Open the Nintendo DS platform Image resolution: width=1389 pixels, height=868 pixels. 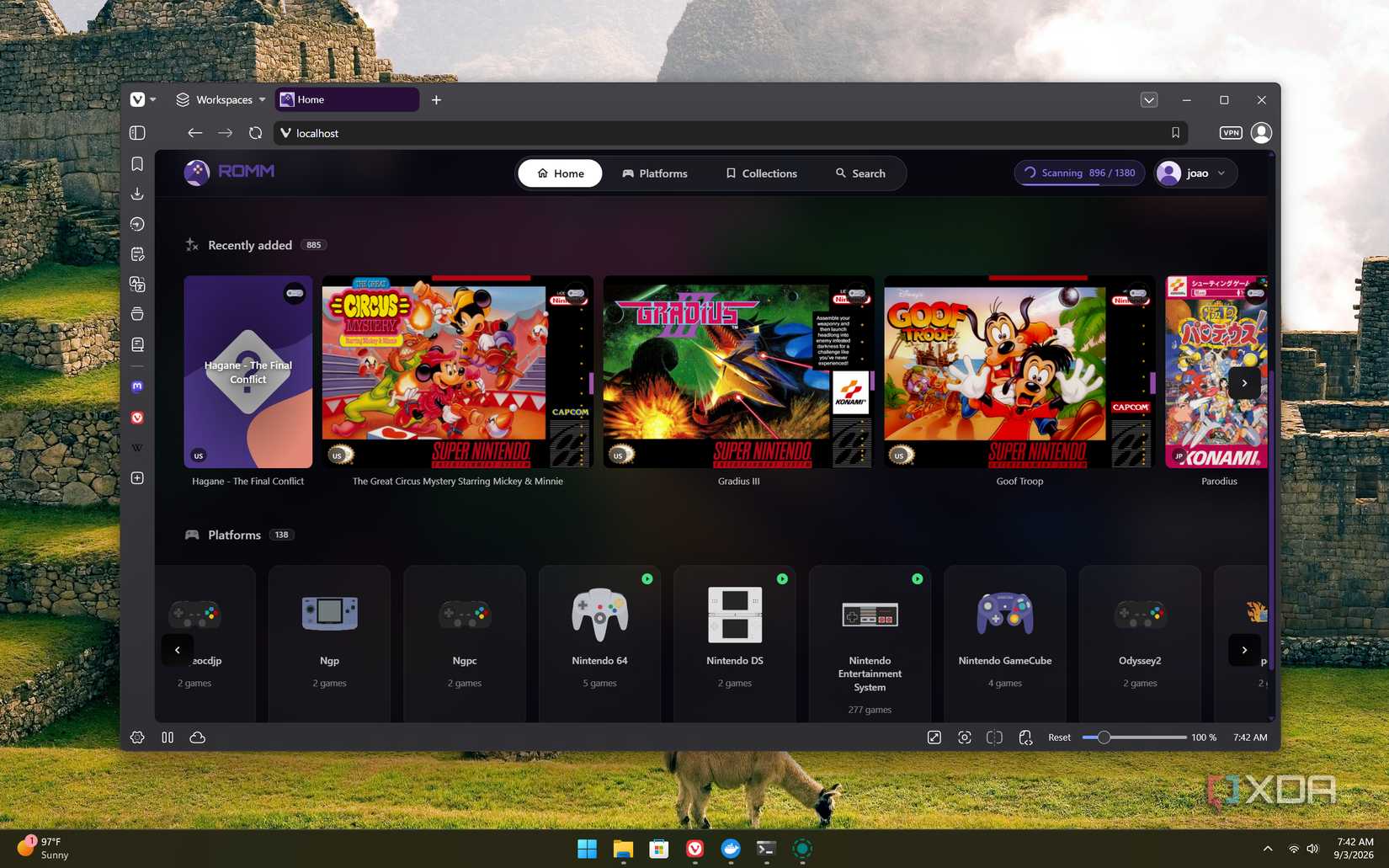coord(735,644)
